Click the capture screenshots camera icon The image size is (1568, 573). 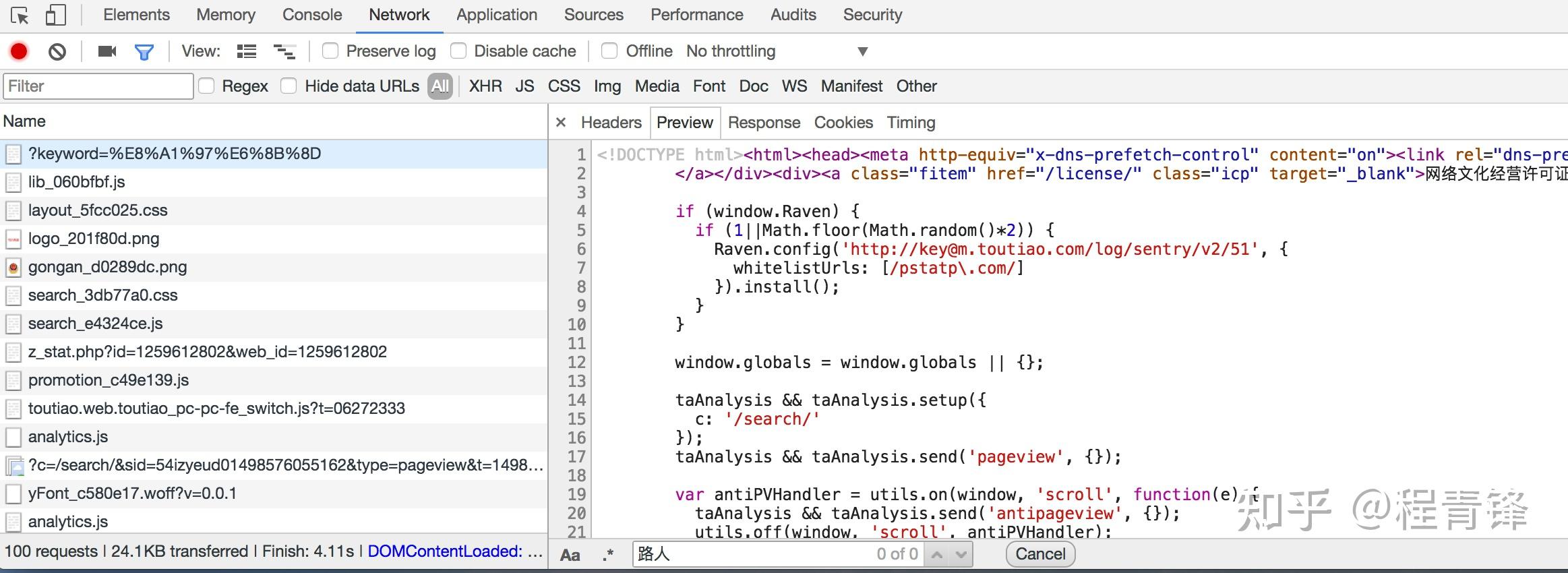107,51
